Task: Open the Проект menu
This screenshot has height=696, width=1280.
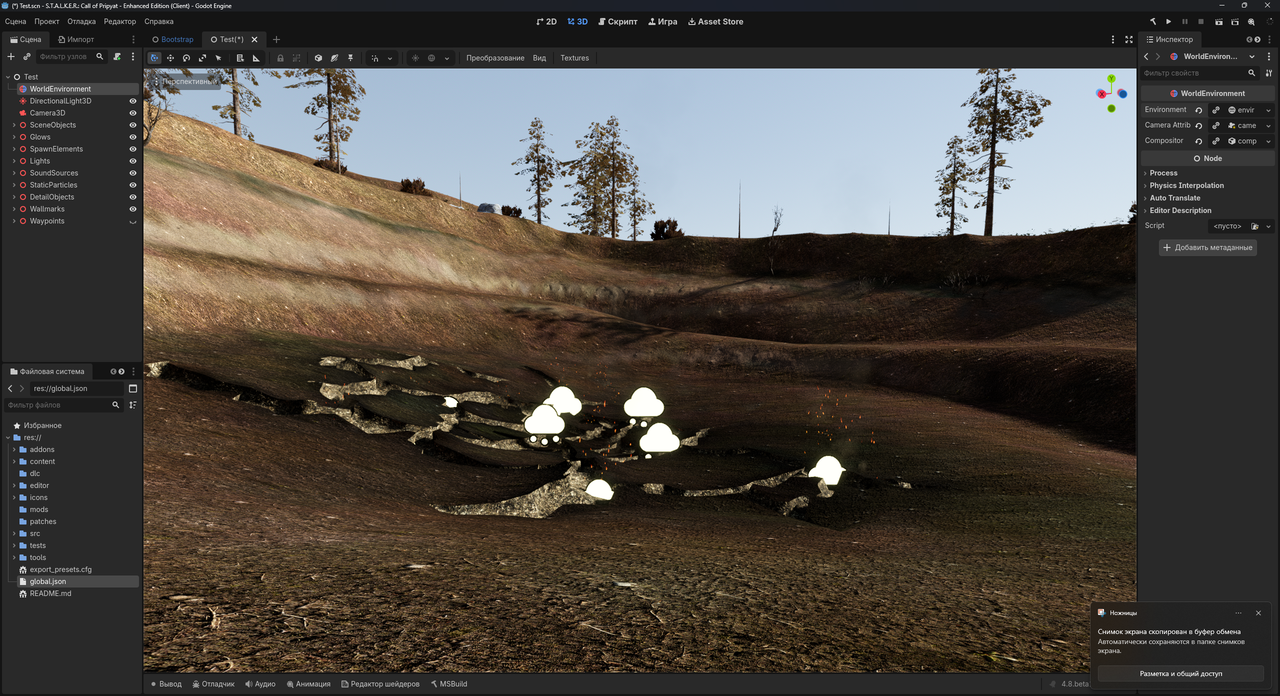Action: pyautogui.click(x=47, y=21)
